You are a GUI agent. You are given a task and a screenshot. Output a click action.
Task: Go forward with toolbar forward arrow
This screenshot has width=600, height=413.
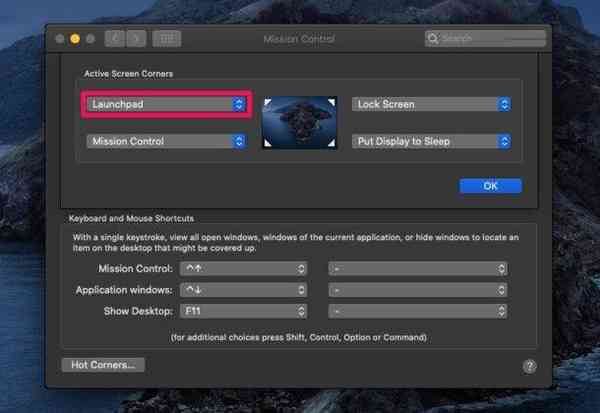point(136,38)
